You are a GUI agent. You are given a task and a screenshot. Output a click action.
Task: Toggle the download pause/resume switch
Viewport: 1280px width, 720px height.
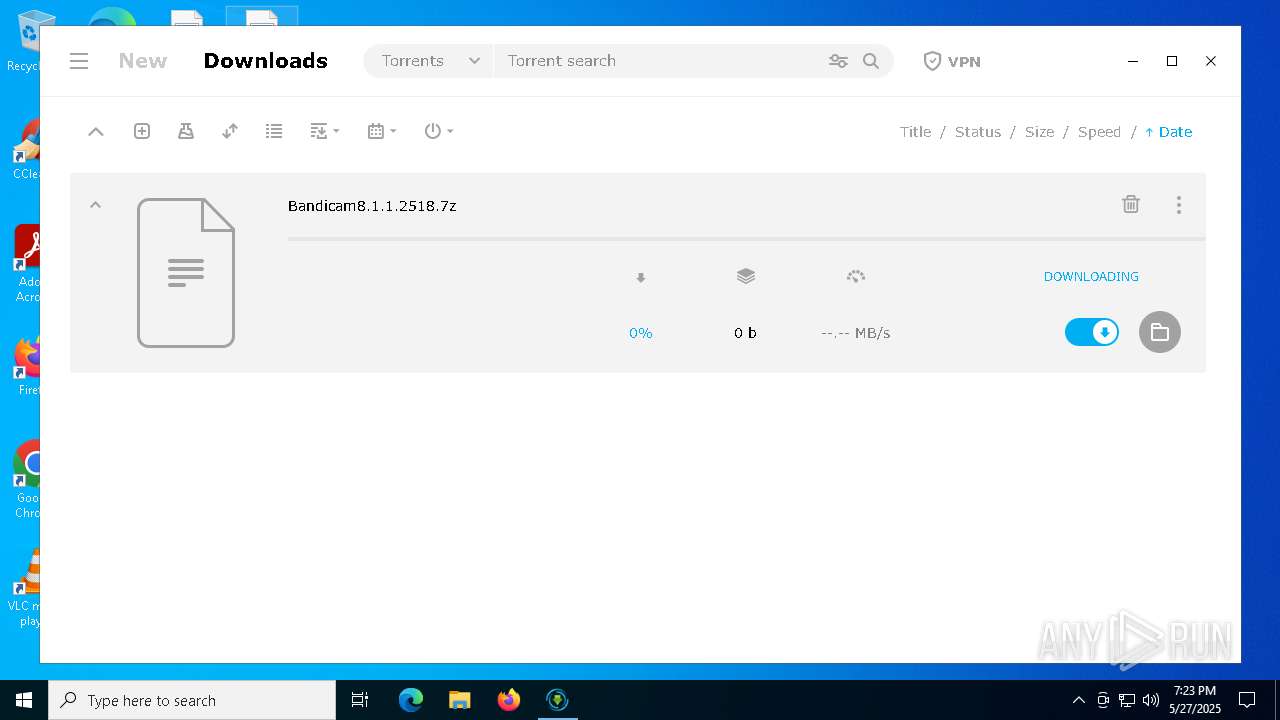pos(1092,332)
